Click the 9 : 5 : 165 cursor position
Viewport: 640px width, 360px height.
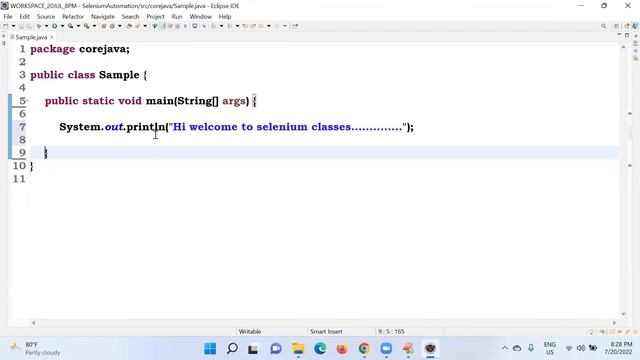(391, 331)
